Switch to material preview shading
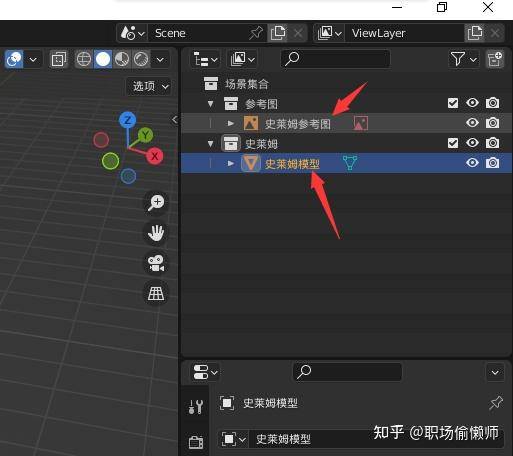The width and height of the screenshot is (513, 456). tap(122, 60)
